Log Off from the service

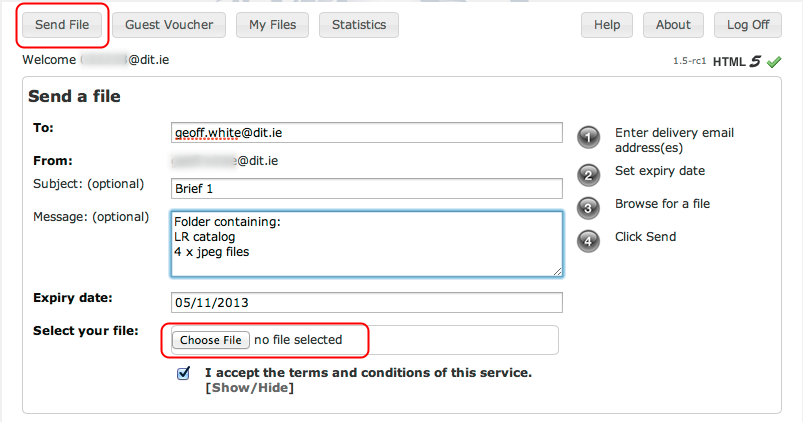[748, 25]
